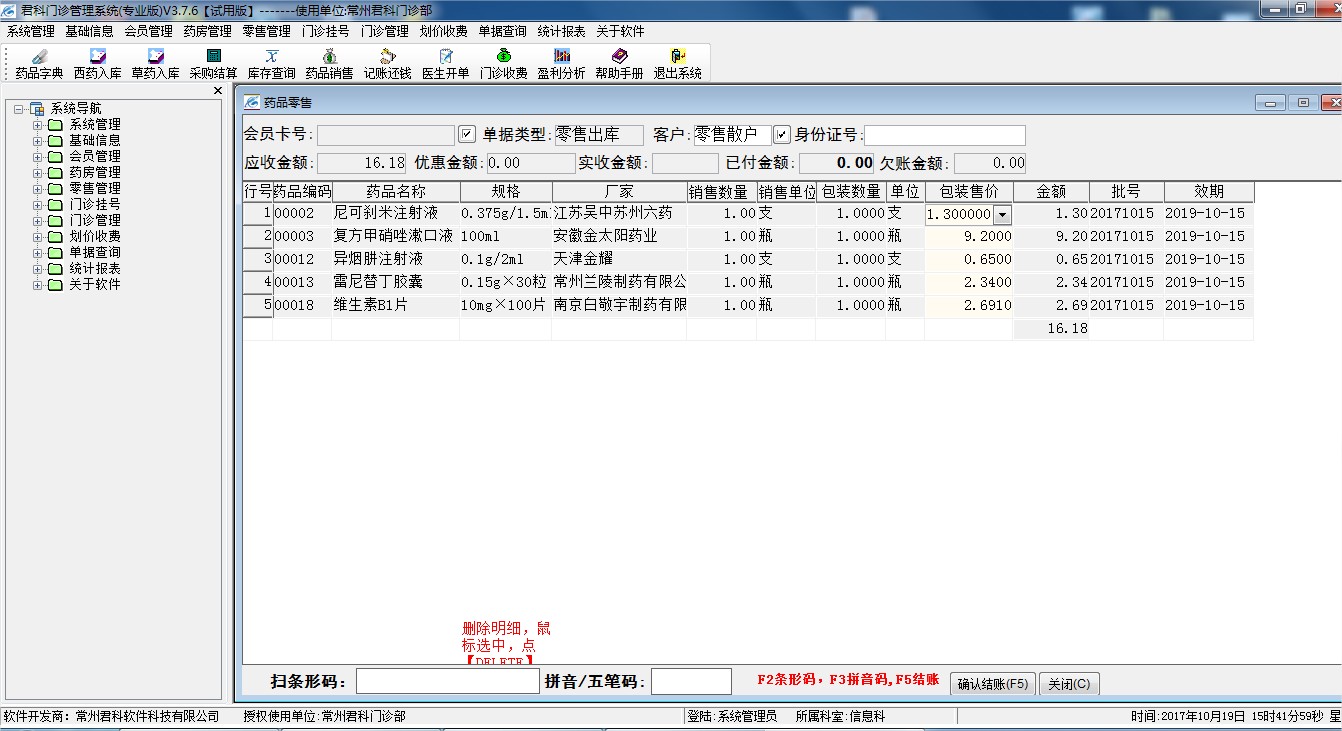Click the 关闭(C) button

tap(1070, 684)
